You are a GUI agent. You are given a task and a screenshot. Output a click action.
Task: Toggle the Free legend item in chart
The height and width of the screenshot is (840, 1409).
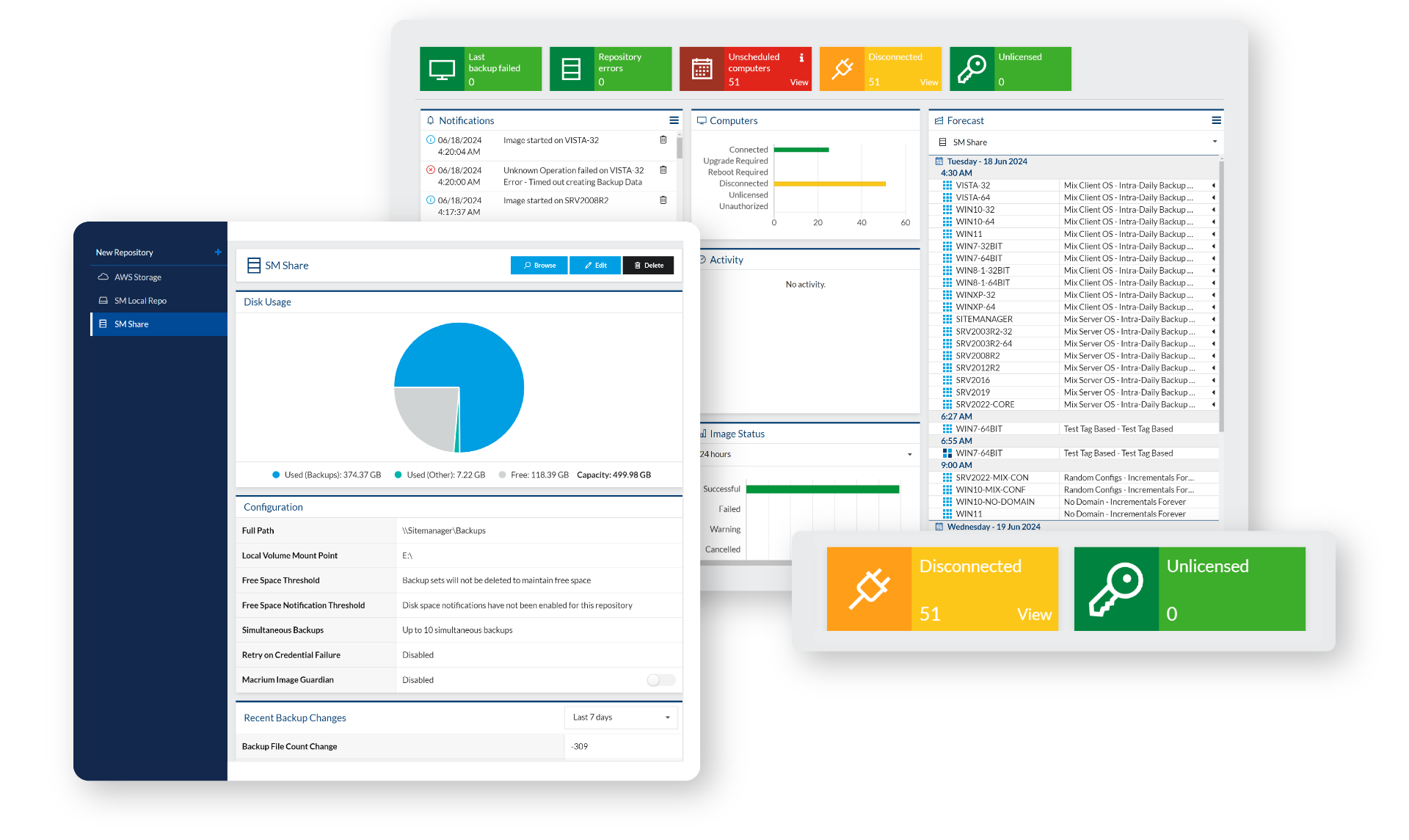pos(534,475)
